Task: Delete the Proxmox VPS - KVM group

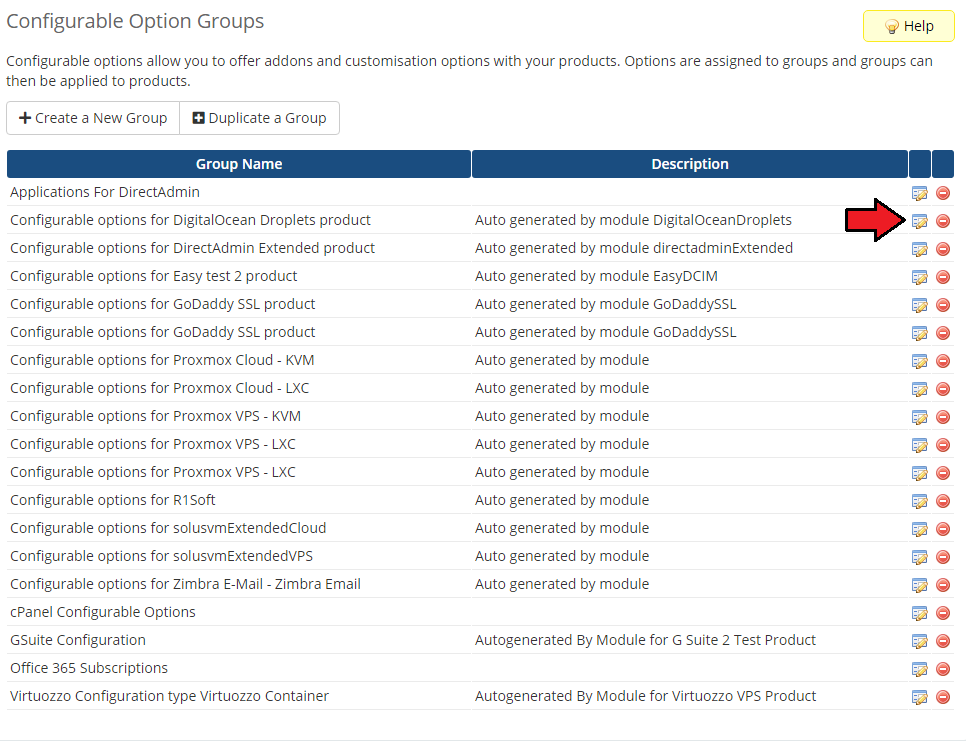Action: click(943, 417)
